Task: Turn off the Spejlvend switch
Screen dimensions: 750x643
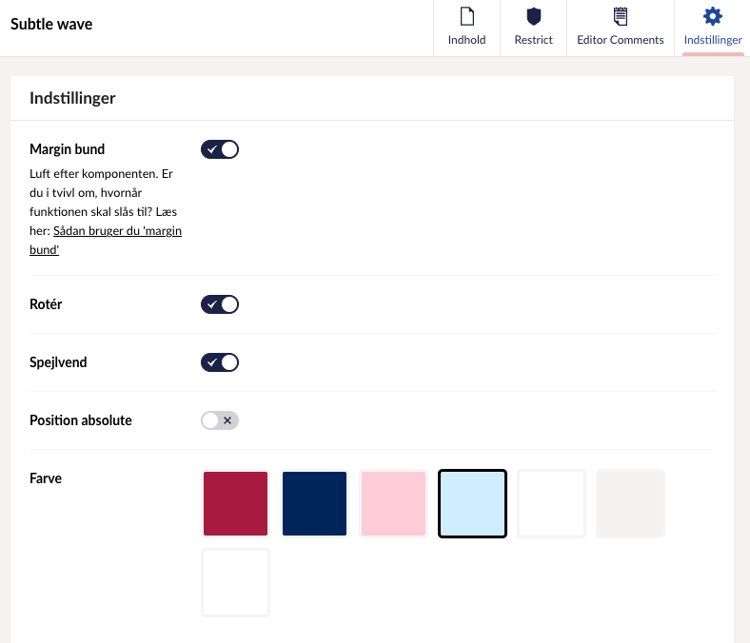Action: 220,362
